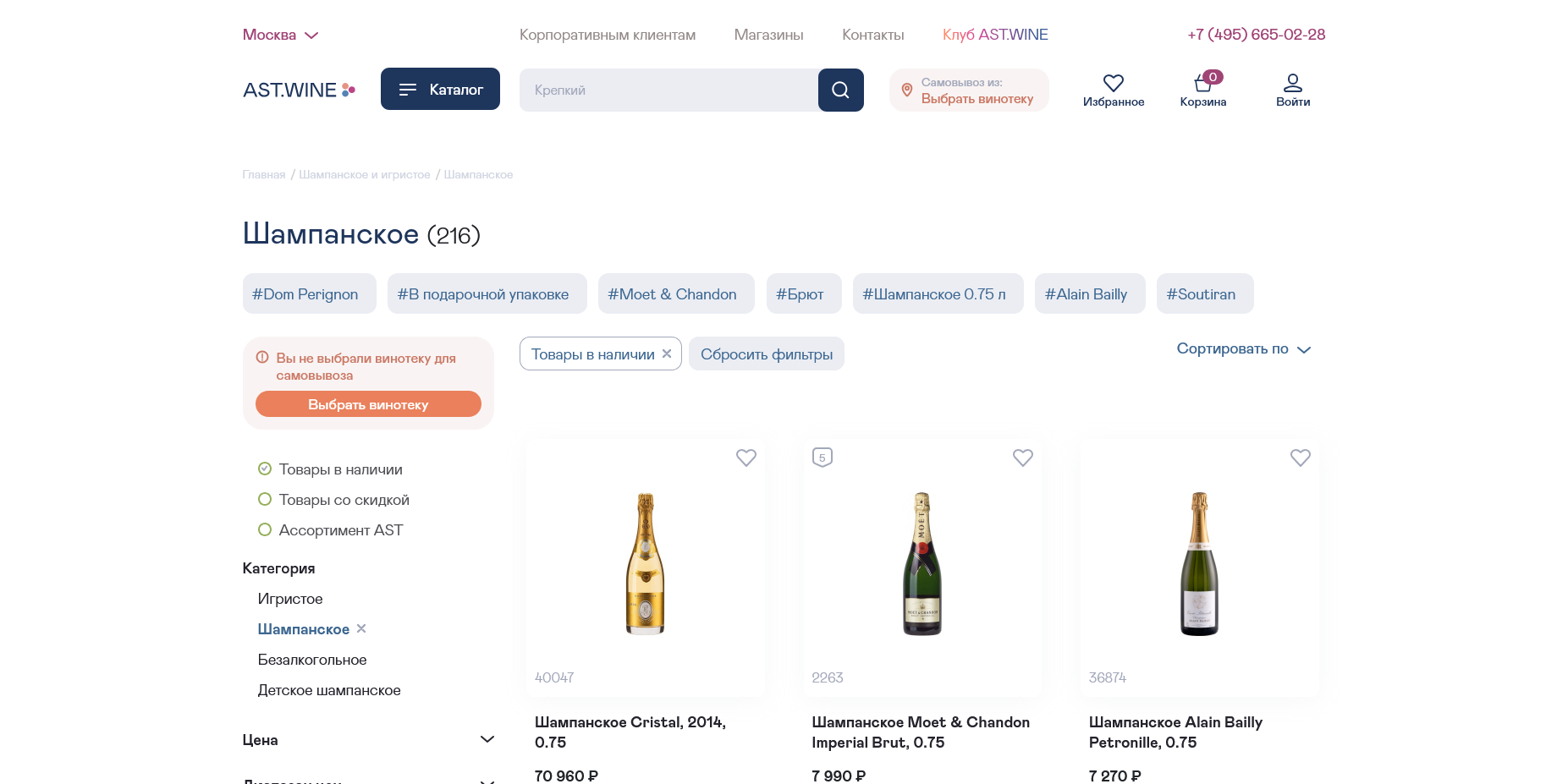
Task: Remove the Товары в наличии filter chip
Action: [x=667, y=354]
